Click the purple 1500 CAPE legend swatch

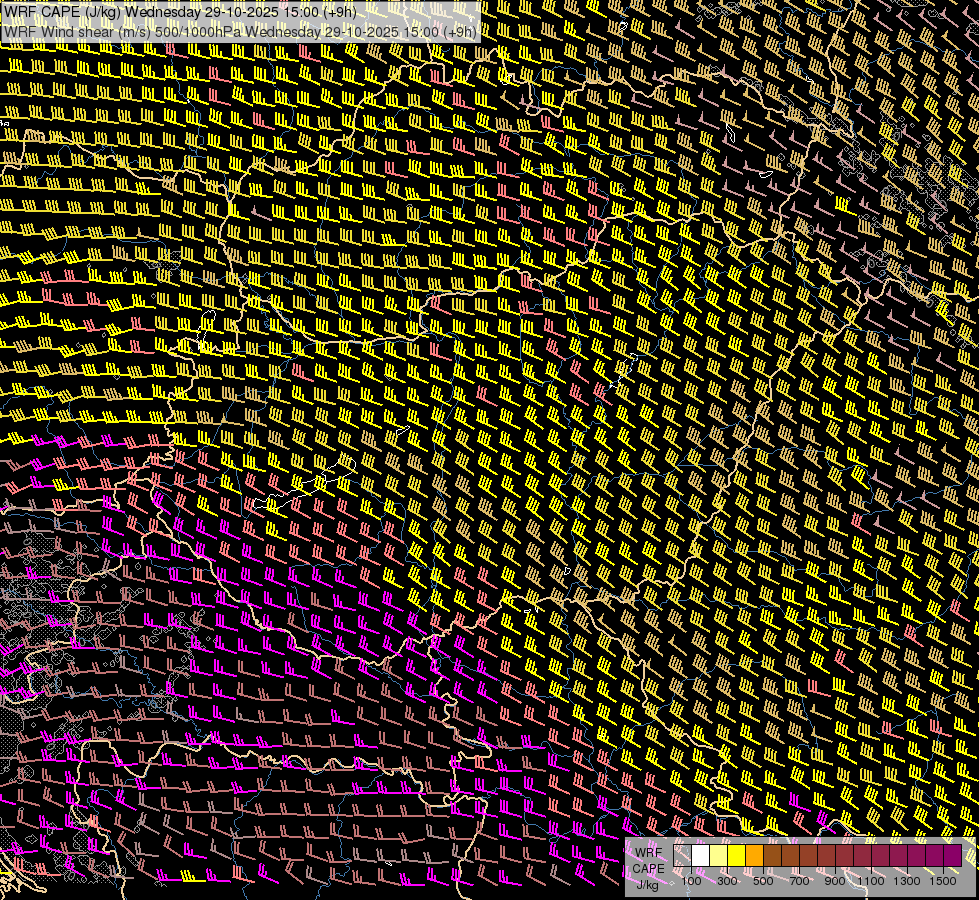tap(953, 855)
